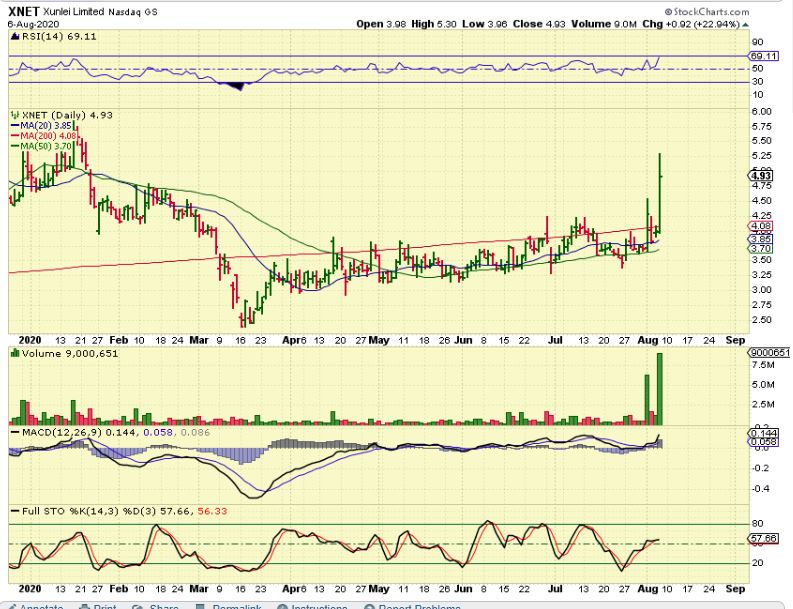Click the 9000651 volume tag on right axis
Screen dimensions: 793x609
pyautogui.click(x=769, y=353)
